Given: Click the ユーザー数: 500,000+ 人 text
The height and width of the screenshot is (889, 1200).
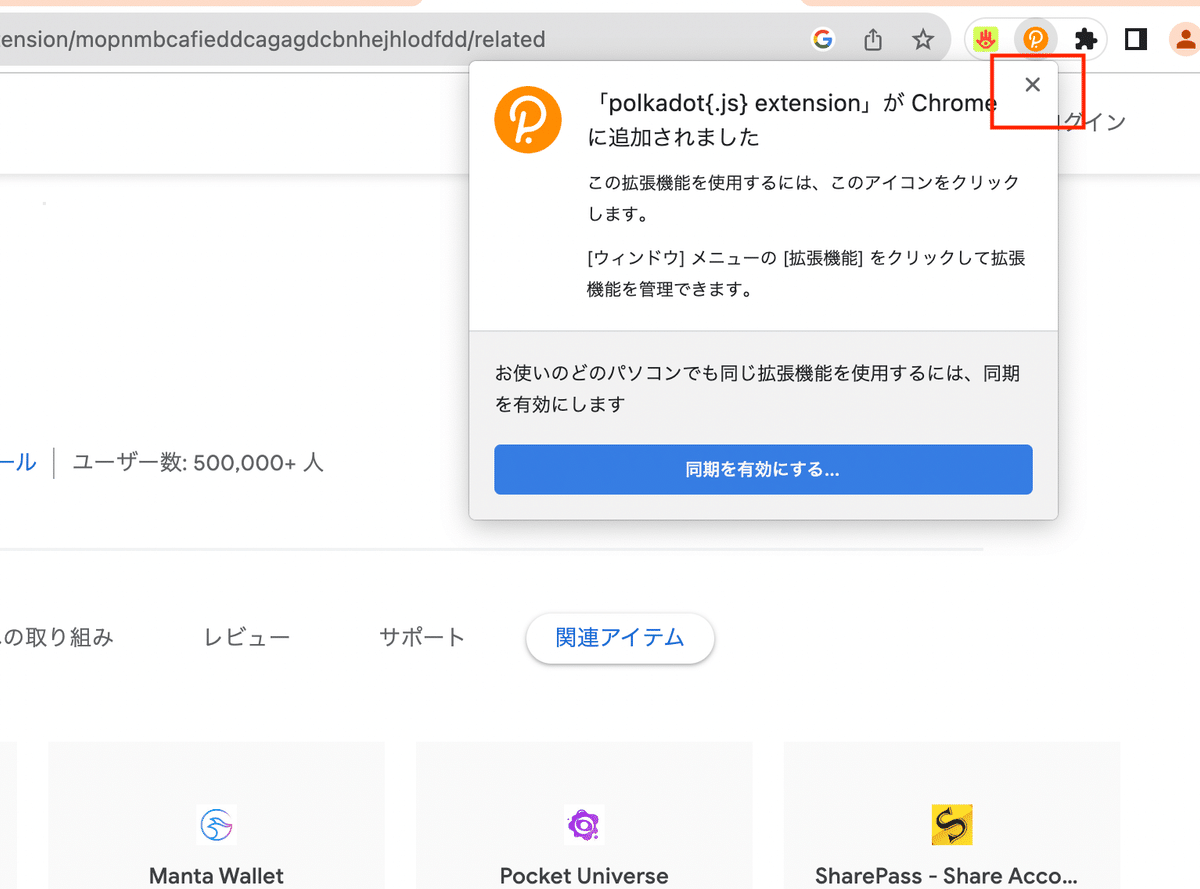Looking at the screenshot, I should pos(198,463).
